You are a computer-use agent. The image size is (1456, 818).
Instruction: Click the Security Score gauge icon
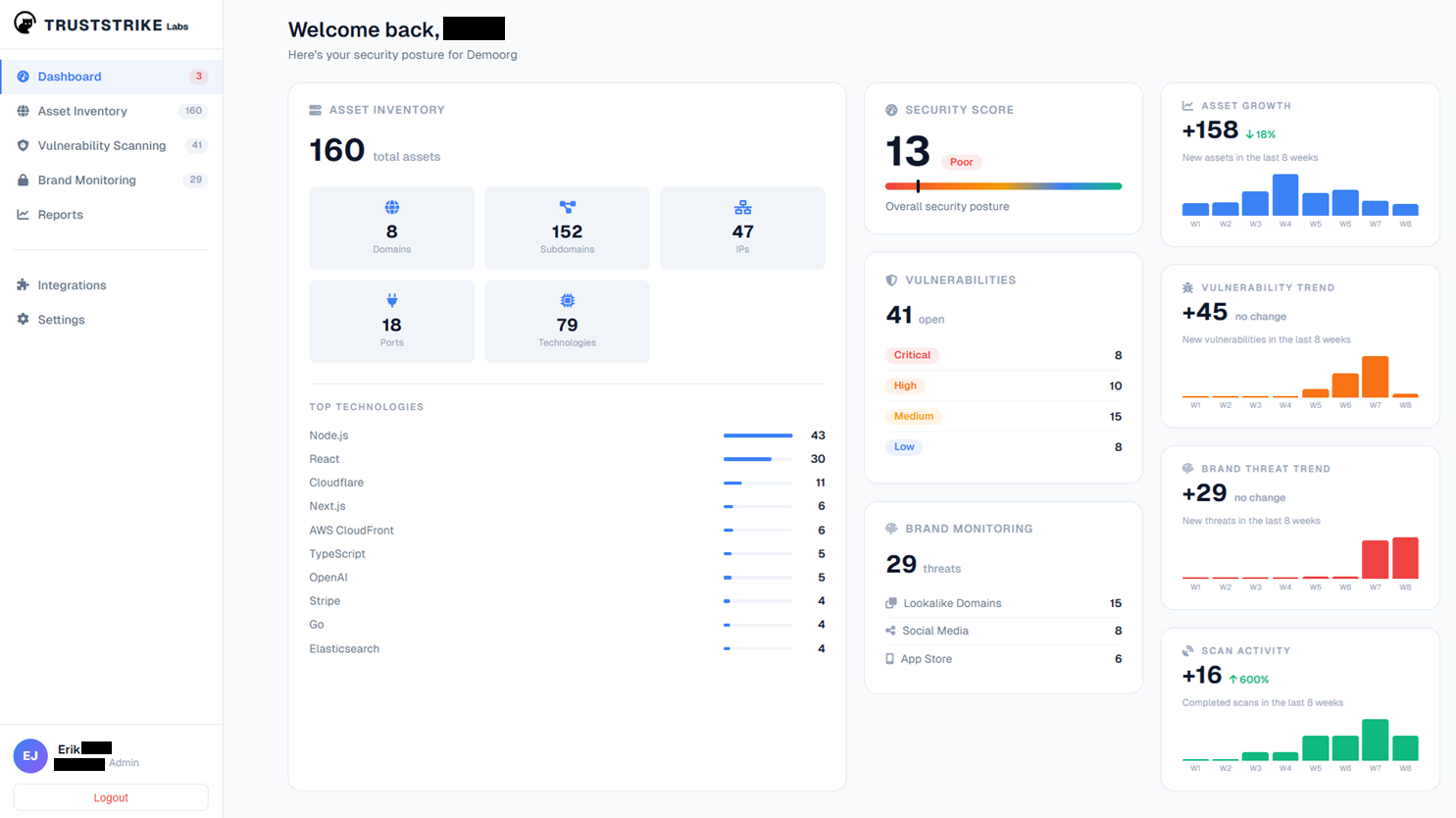891,110
